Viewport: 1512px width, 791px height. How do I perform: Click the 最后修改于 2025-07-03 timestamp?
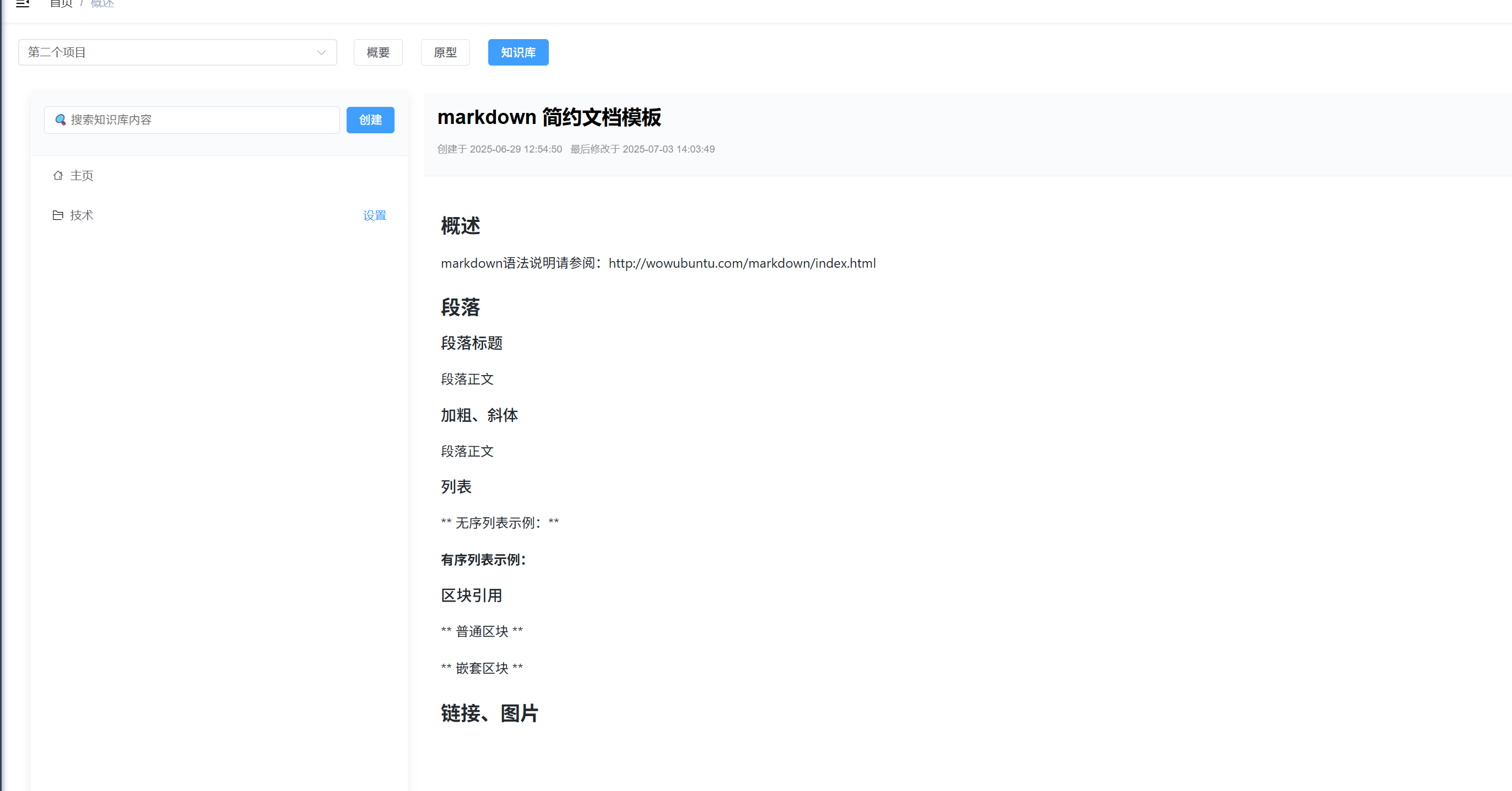642,149
